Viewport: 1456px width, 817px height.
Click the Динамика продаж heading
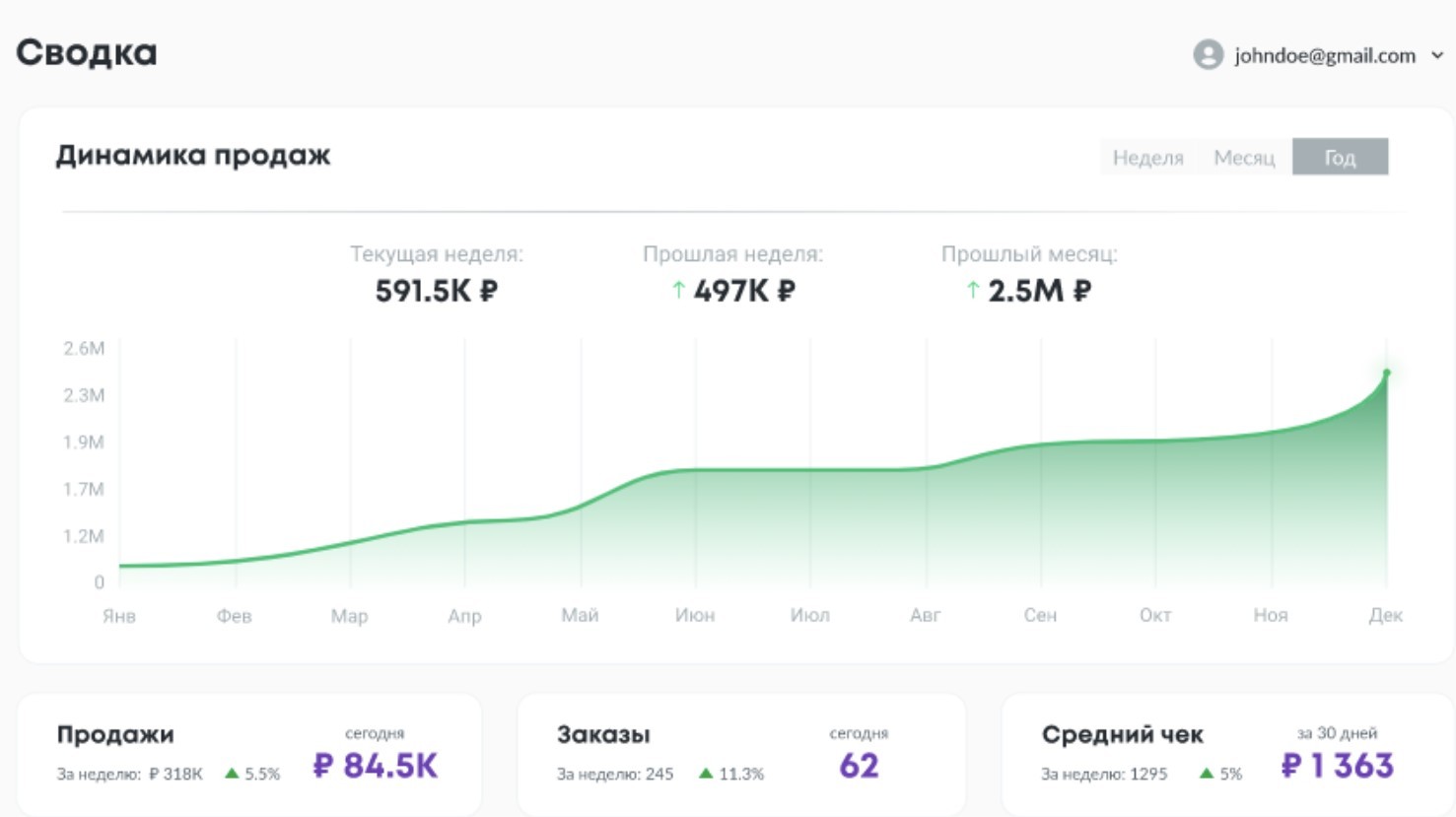click(194, 155)
